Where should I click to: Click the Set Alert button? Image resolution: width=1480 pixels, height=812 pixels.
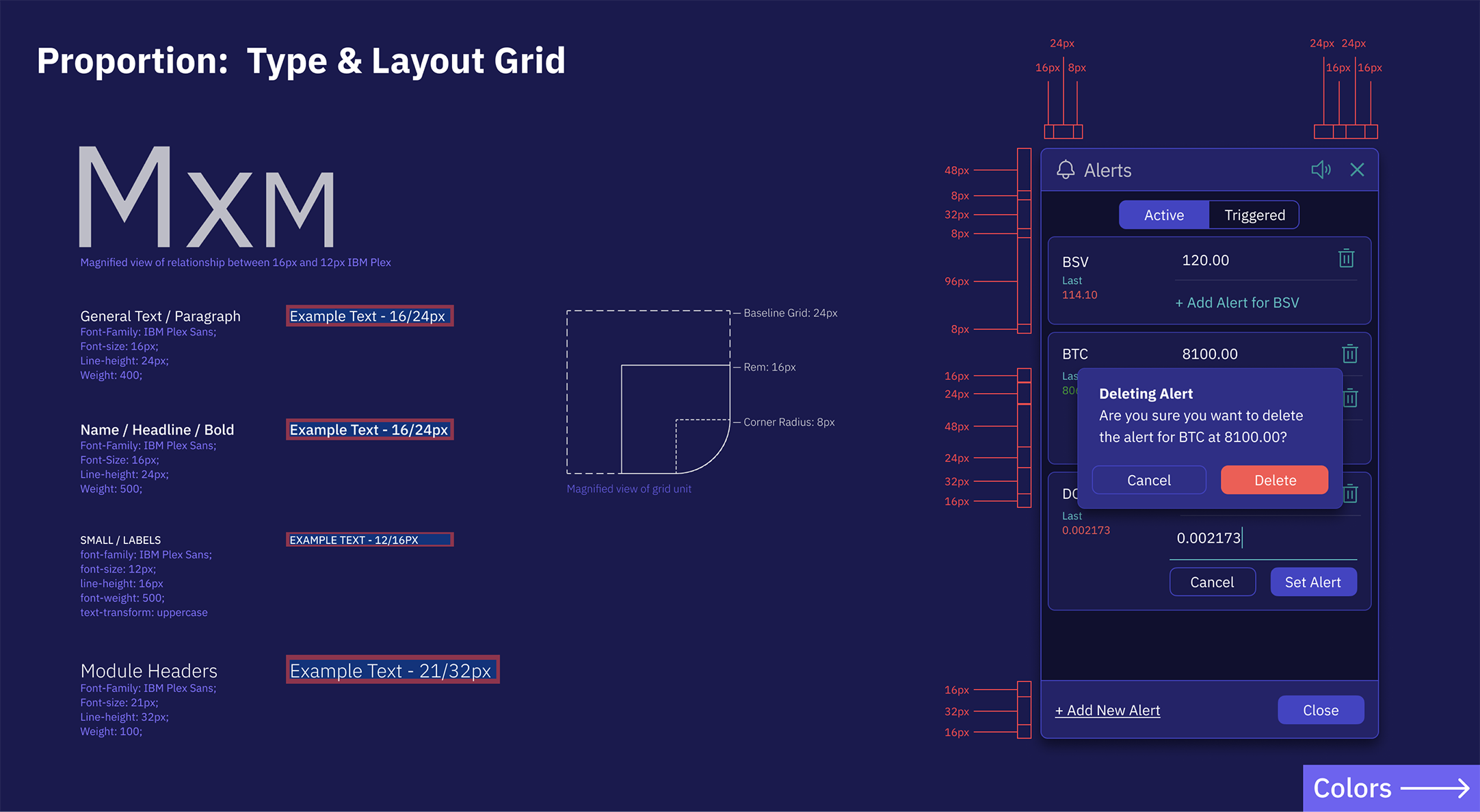pos(1313,582)
